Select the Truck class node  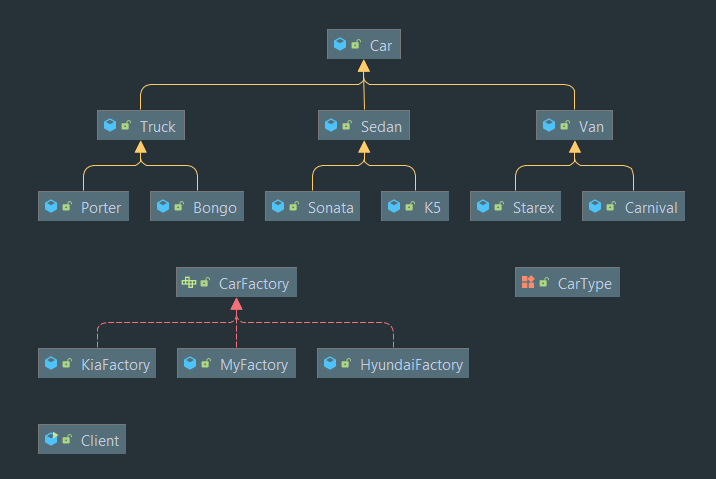(x=141, y=125)
